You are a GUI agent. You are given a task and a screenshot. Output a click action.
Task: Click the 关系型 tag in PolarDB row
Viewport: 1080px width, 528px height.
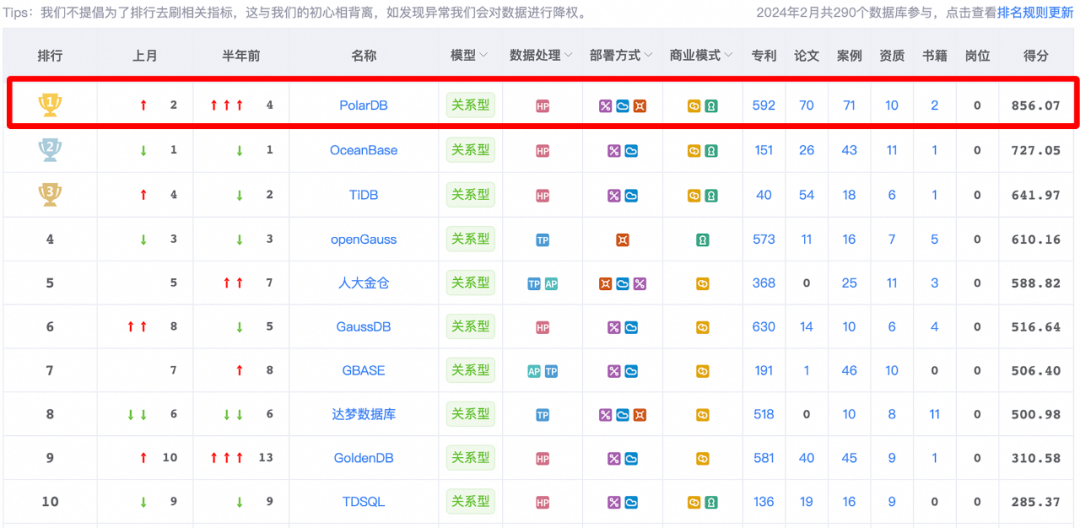pyautogui.click(x=470, y=105)
